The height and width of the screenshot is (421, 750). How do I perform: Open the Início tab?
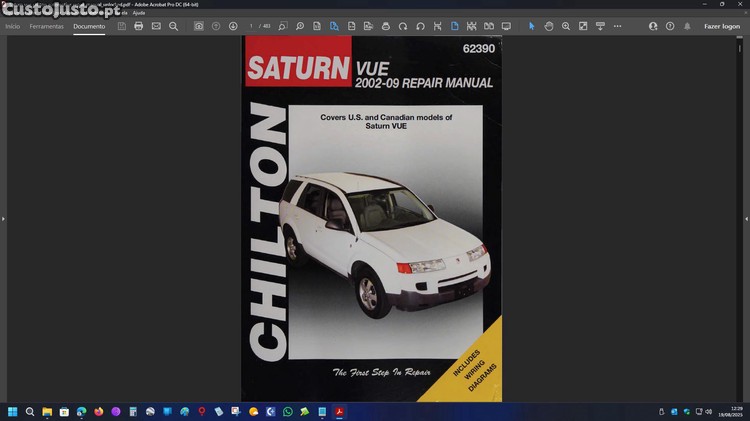(x=12, y=26)
